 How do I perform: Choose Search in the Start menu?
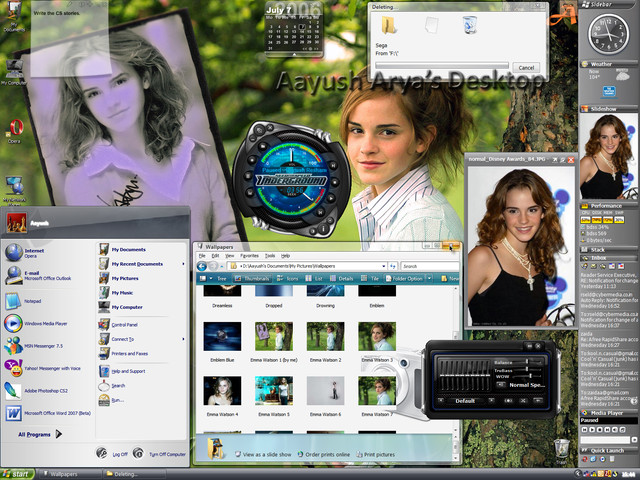pos(112,385)
